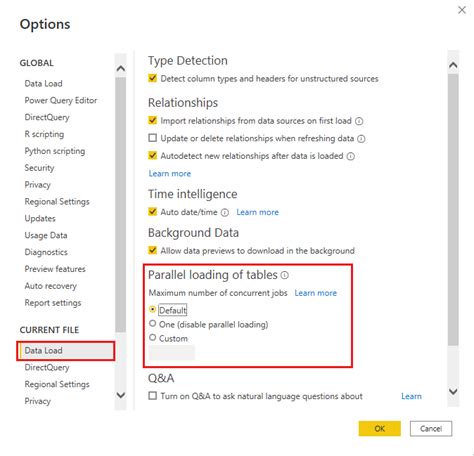
Task: Click main panel vertical scrollbar thumb
Action: (453, 210)
